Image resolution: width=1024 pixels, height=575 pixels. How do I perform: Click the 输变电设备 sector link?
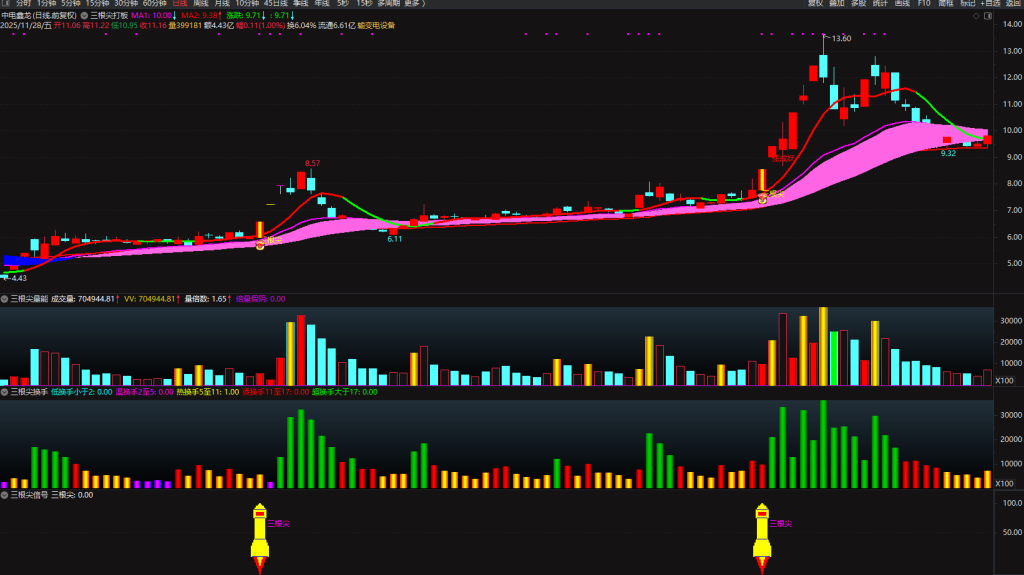pyautogui.click(x=376, y=26)
